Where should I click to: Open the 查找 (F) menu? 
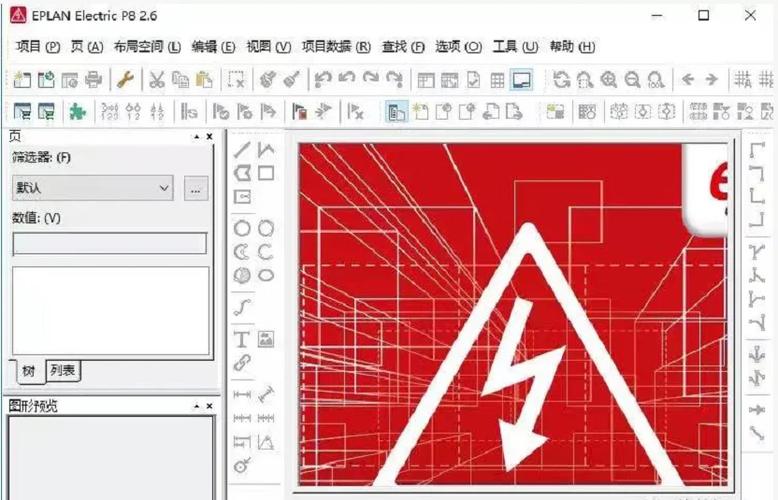pos(403,47)
